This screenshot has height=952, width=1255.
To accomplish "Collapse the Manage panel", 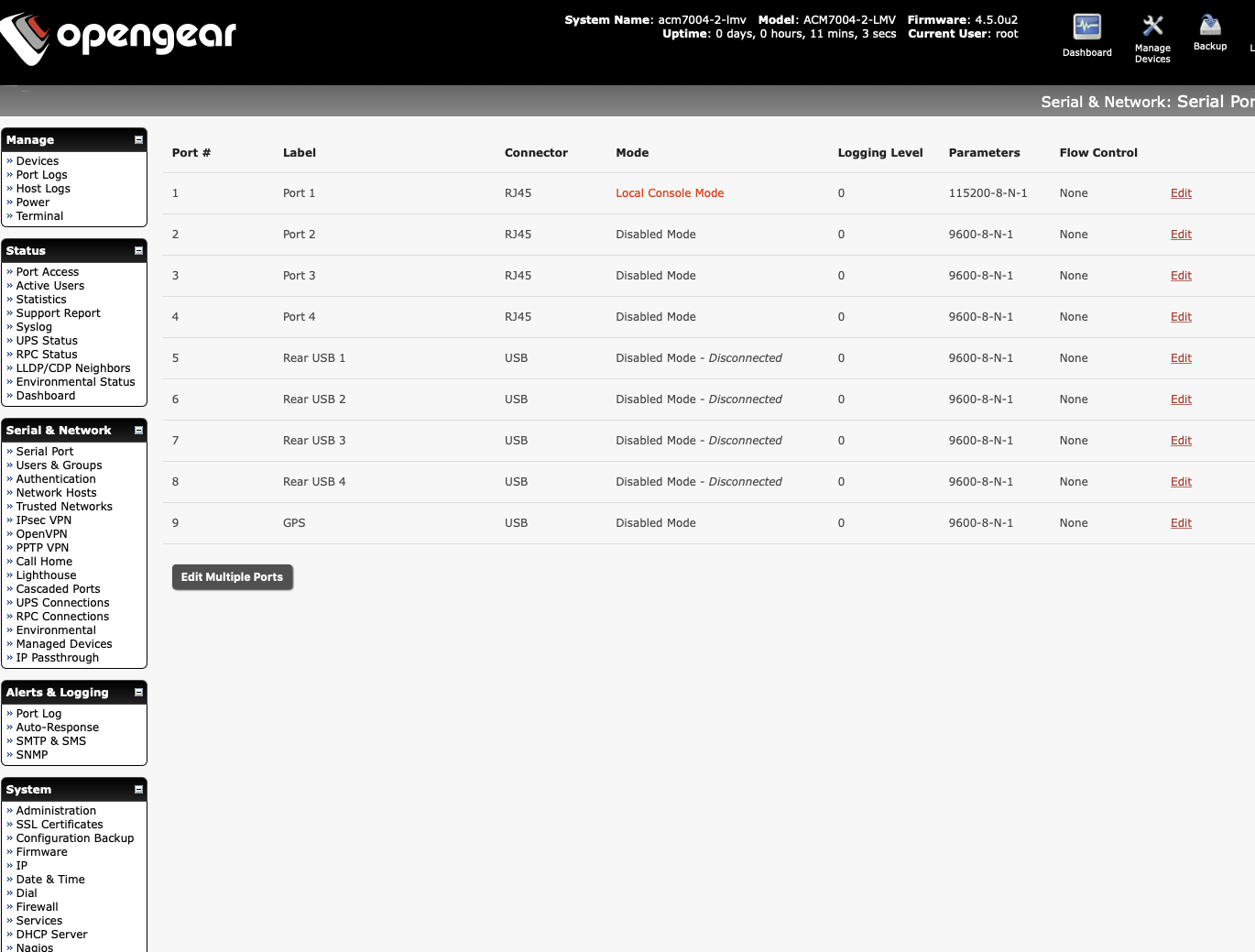I will 137,139.
